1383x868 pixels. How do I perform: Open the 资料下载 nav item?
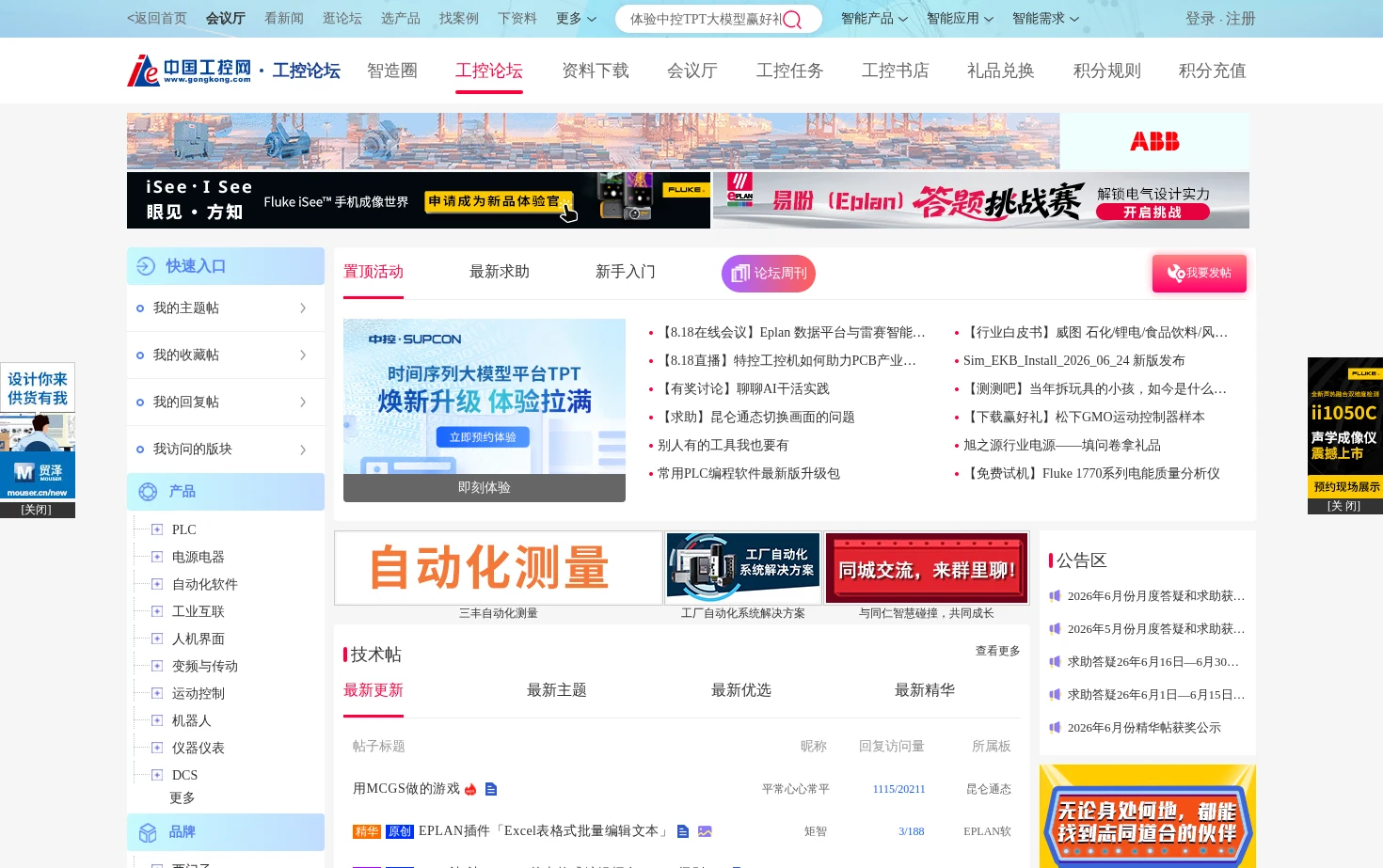[596, 71]
